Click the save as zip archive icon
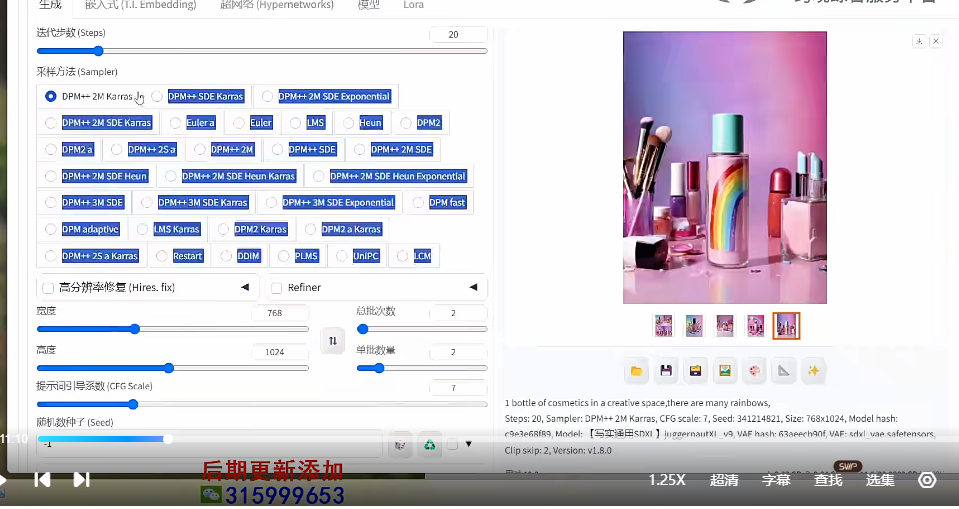The image size is (959, 509). [x=695, y=371]
